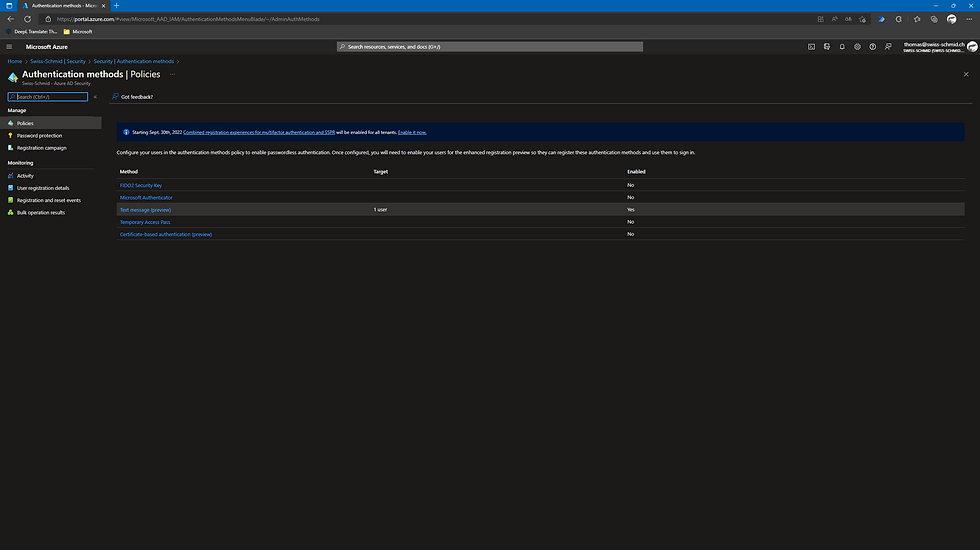Open Text message (preview) method
Viewport: 980px width, 550px height.
[x=145, y=210]
